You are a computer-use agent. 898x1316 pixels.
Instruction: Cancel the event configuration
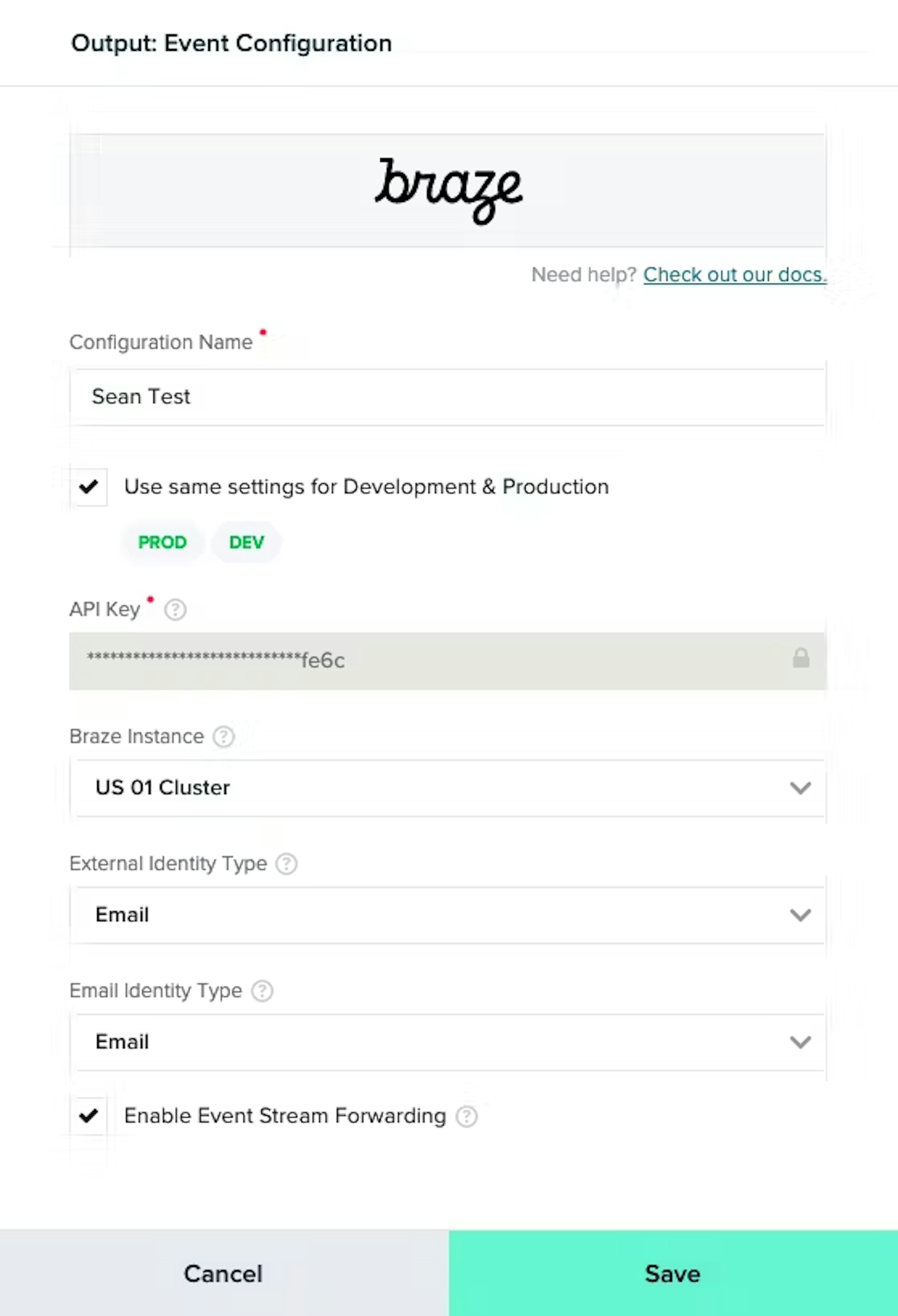223,1274
